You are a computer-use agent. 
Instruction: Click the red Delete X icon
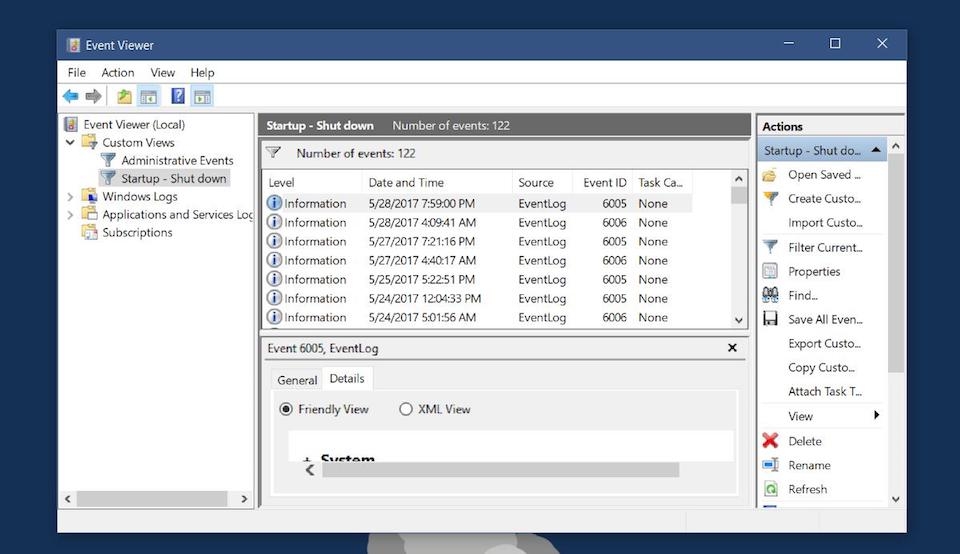770,440
